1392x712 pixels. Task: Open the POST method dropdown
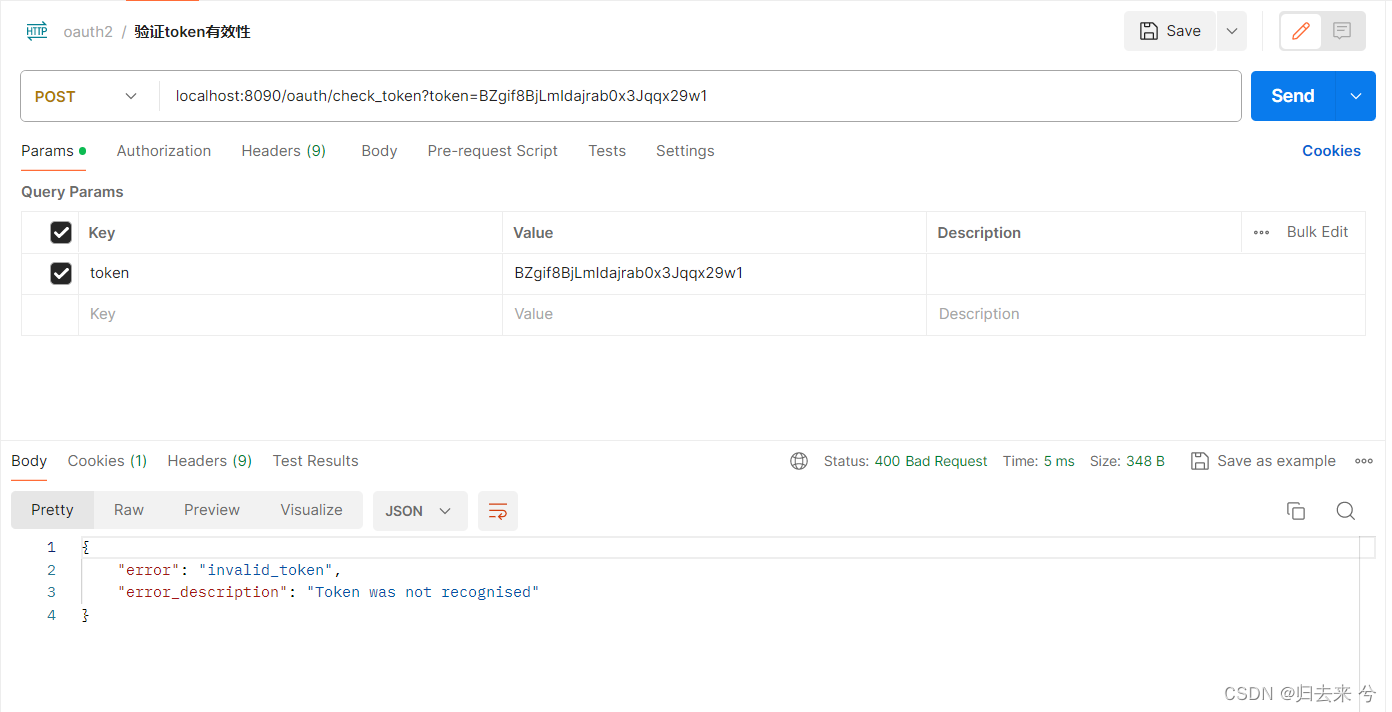(130, 96)
